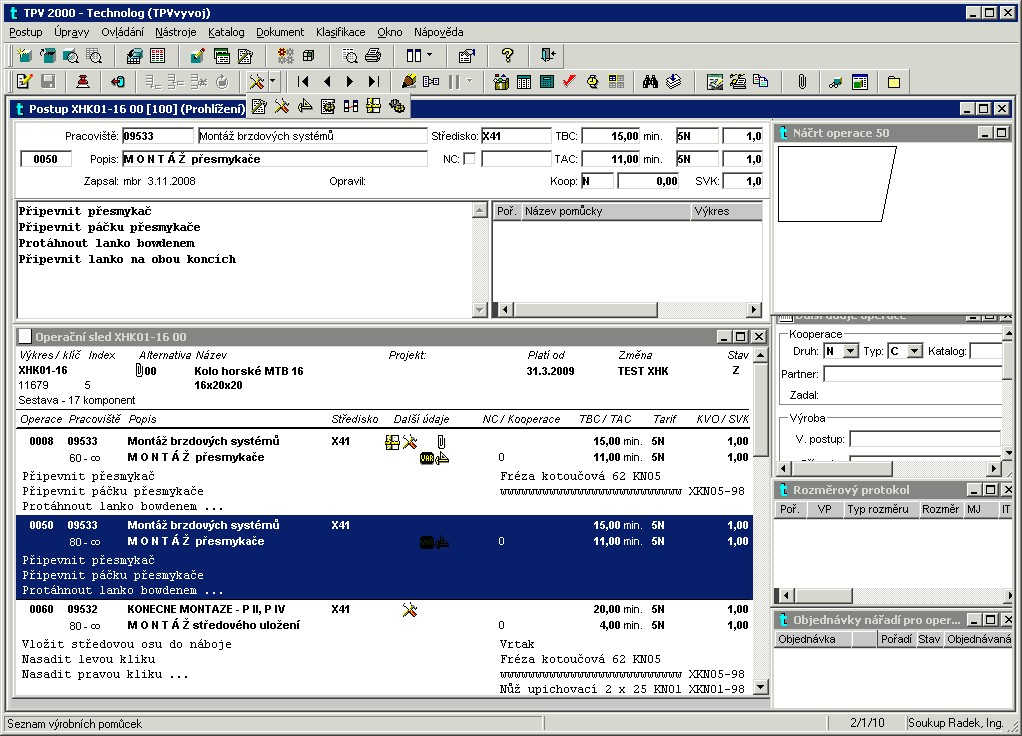The image size is (1022, 736).
Task: Click the paperclip attachment toolbar icon
Action: [802, 82]
